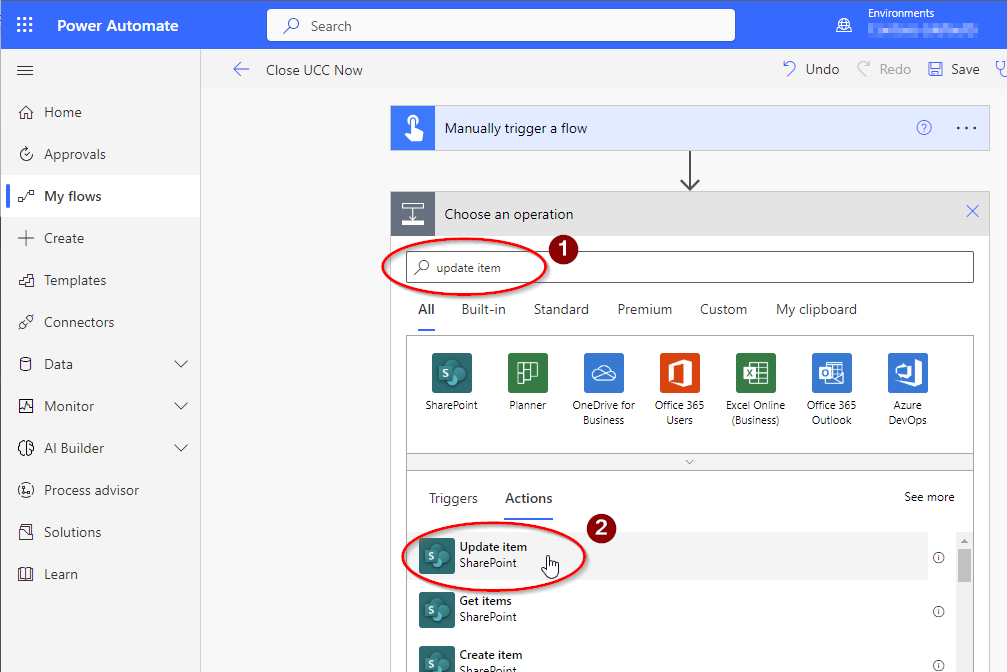Open Templates in sidebar
Viewport: 1007px width, 672px height.
[x=101, y=280]
